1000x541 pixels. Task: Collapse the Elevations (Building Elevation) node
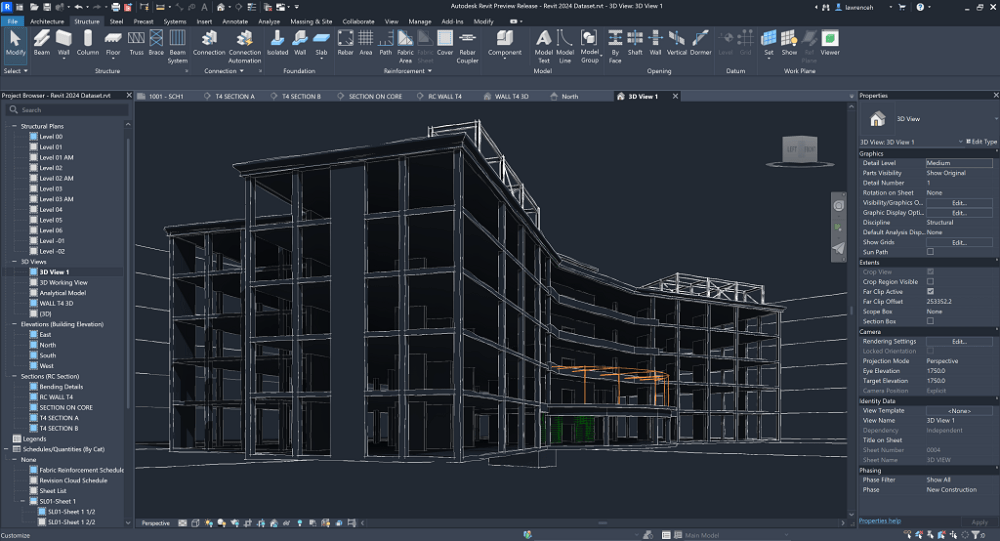point(14,324)
